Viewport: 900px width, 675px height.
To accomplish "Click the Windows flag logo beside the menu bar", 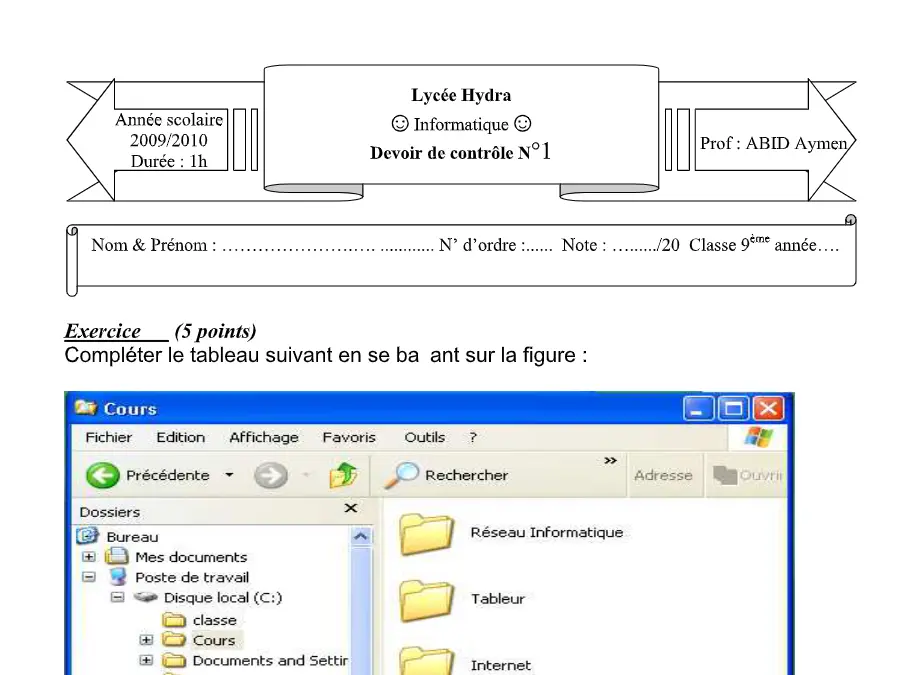I will tap(758, 437).
